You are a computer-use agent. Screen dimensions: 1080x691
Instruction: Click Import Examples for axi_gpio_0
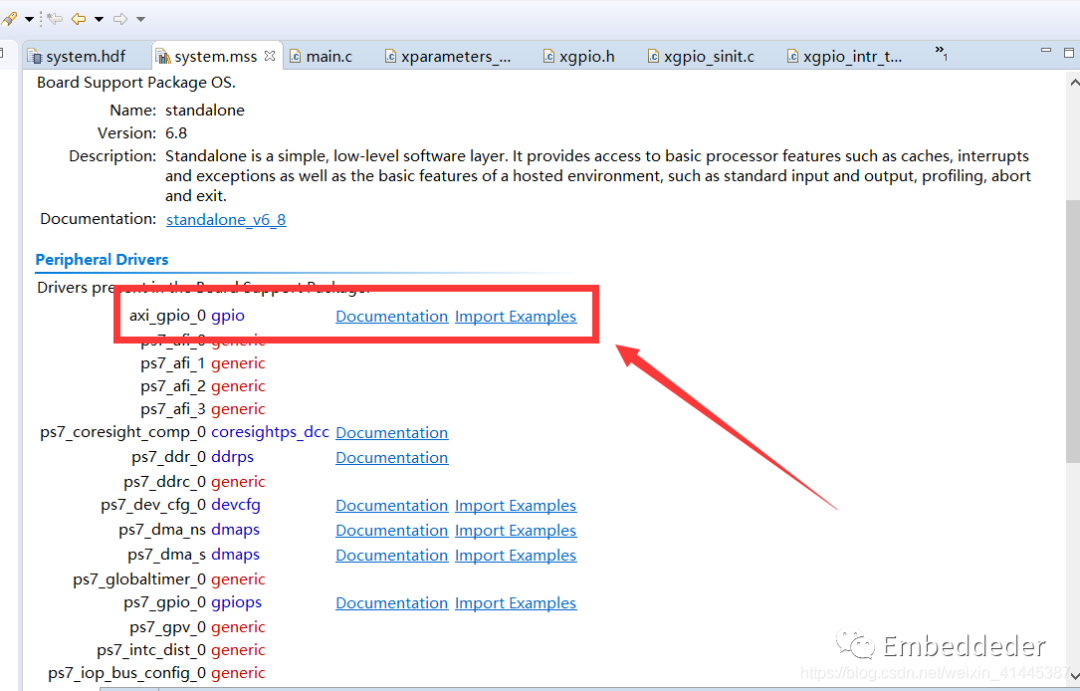click(x=515, y=317)
